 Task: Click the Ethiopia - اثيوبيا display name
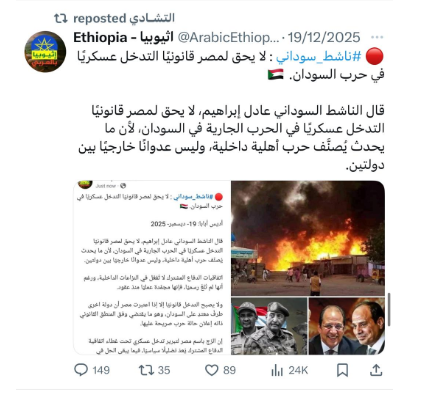point(123,37)
